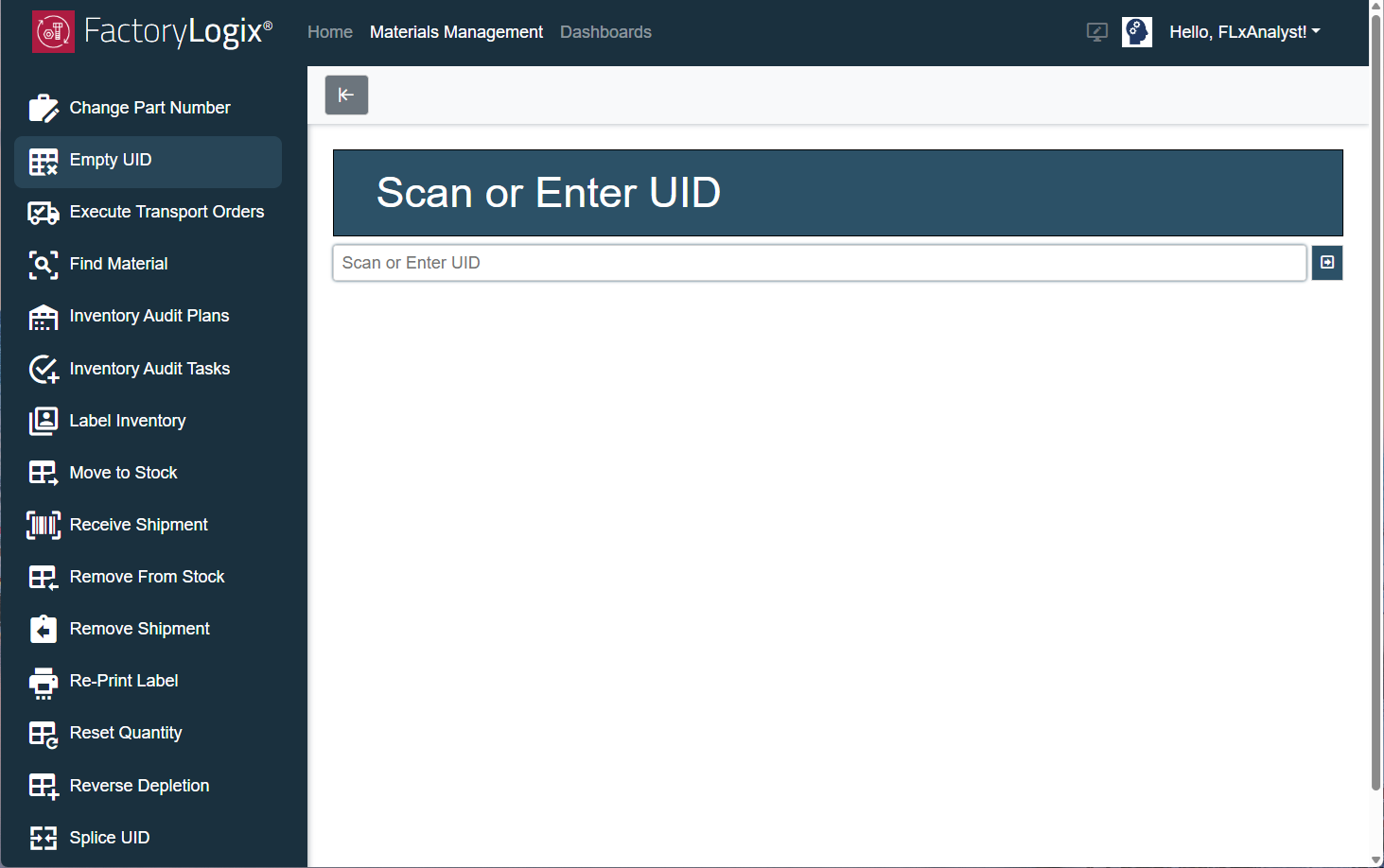Select the Move to Stock tool
The image size is (1384, 868).
tap(123, 472)
